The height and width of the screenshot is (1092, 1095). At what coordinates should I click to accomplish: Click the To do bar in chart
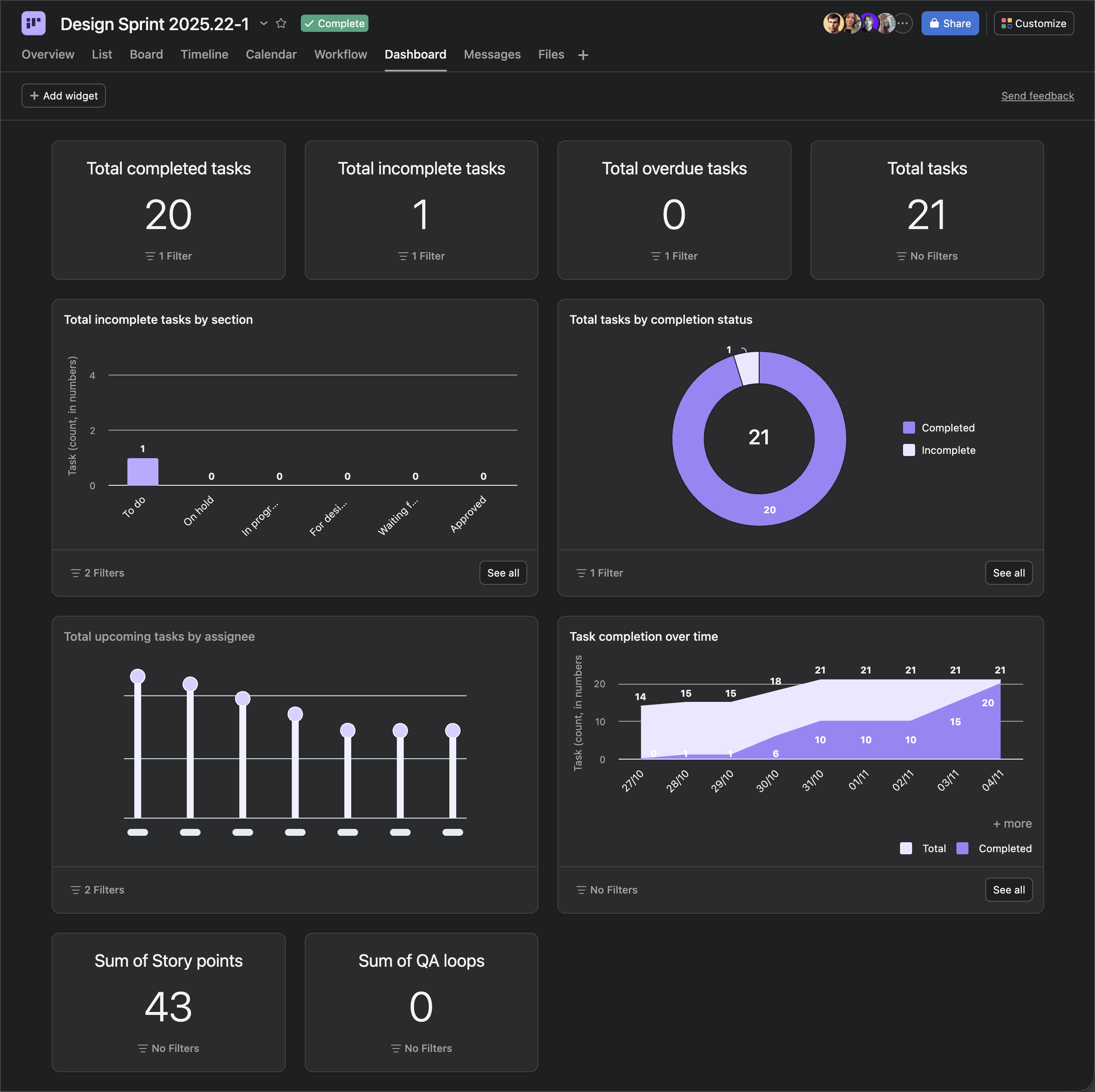[143, 472]
